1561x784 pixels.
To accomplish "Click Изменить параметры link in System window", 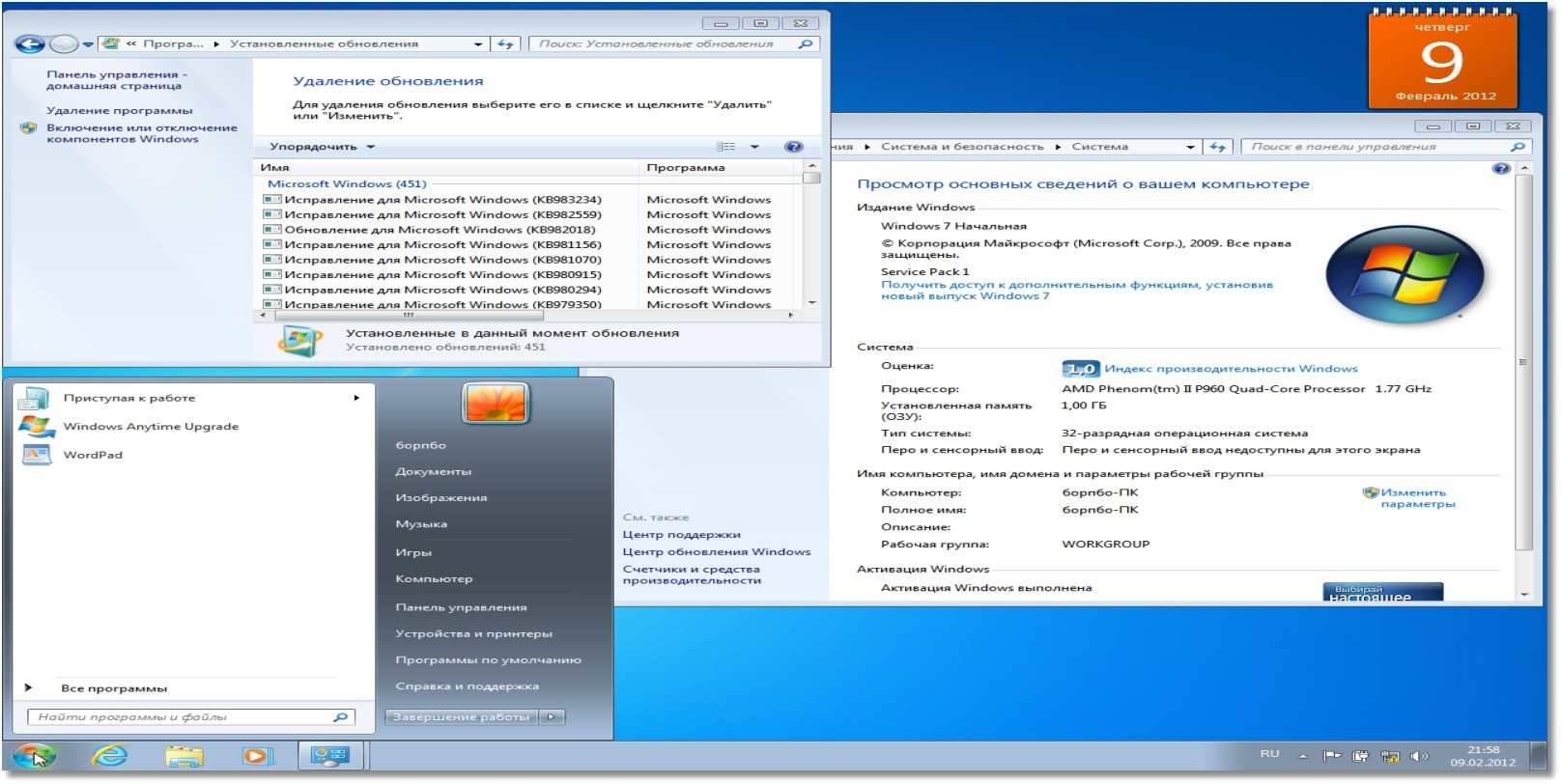I will pos(1417,498).
